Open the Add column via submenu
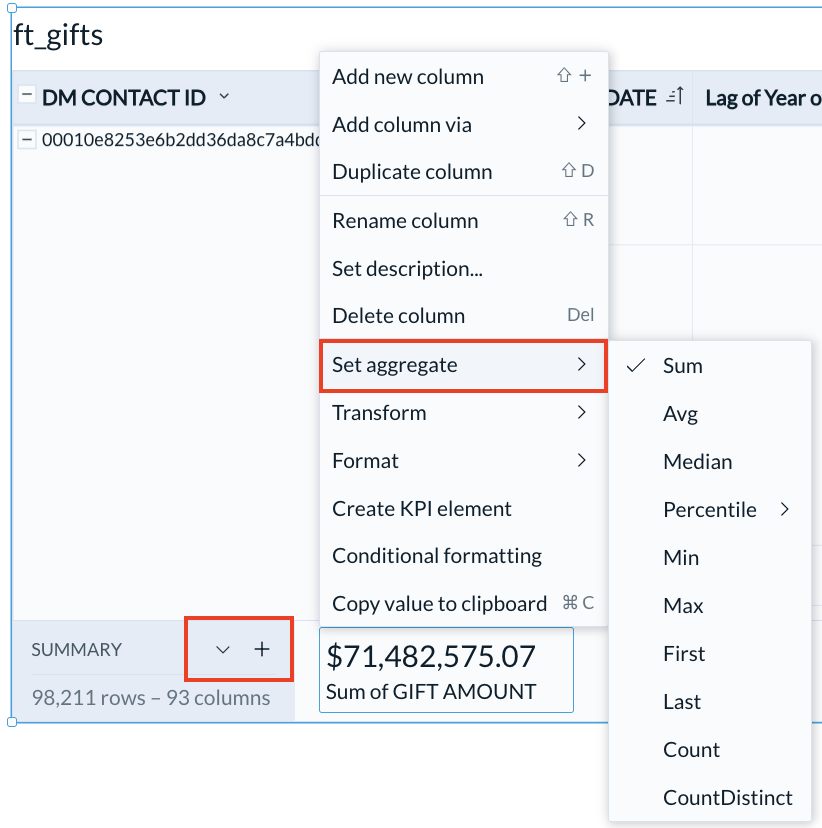 coord(464,125)
